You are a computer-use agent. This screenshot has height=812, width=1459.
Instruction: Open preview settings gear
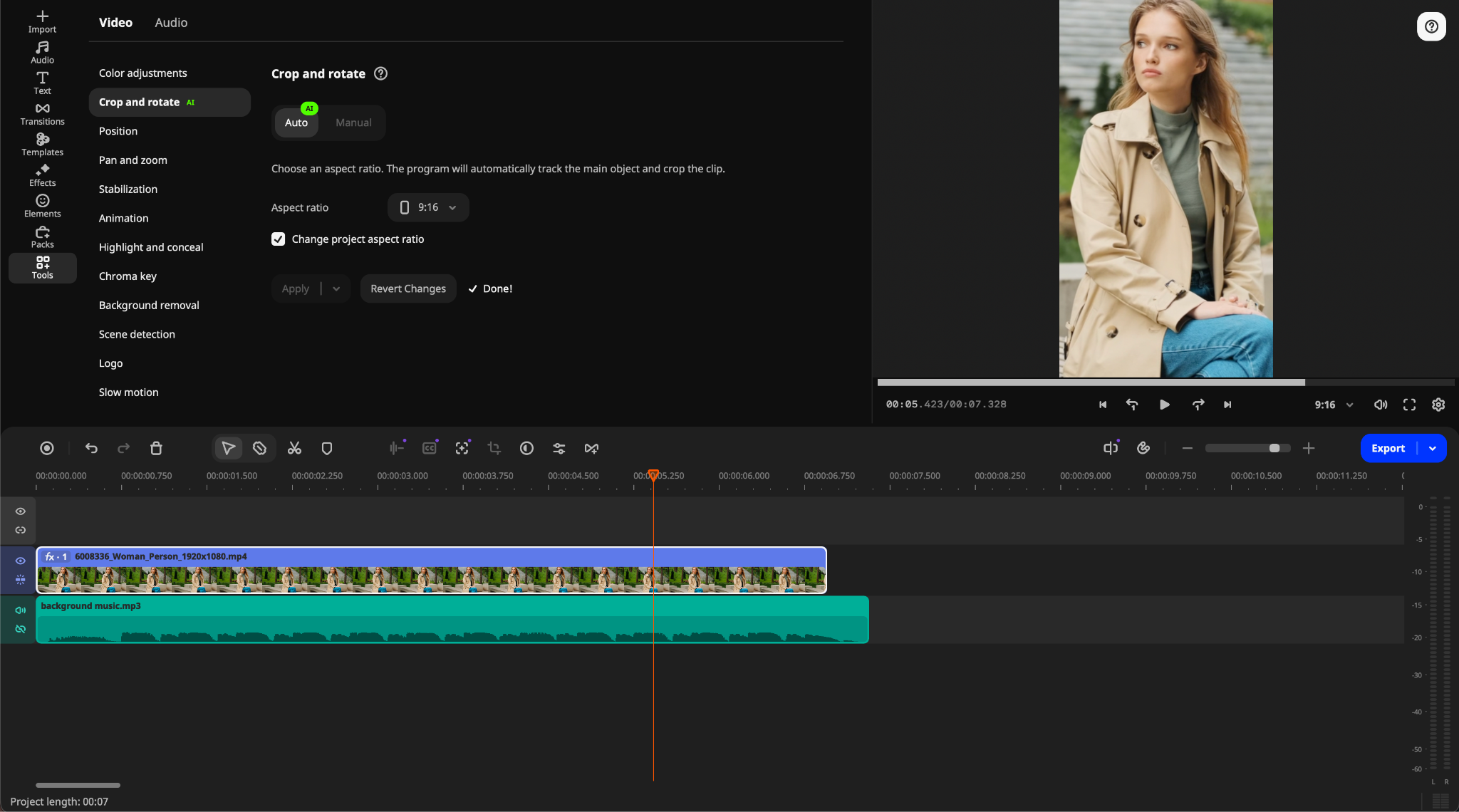tap(1438, 405)
